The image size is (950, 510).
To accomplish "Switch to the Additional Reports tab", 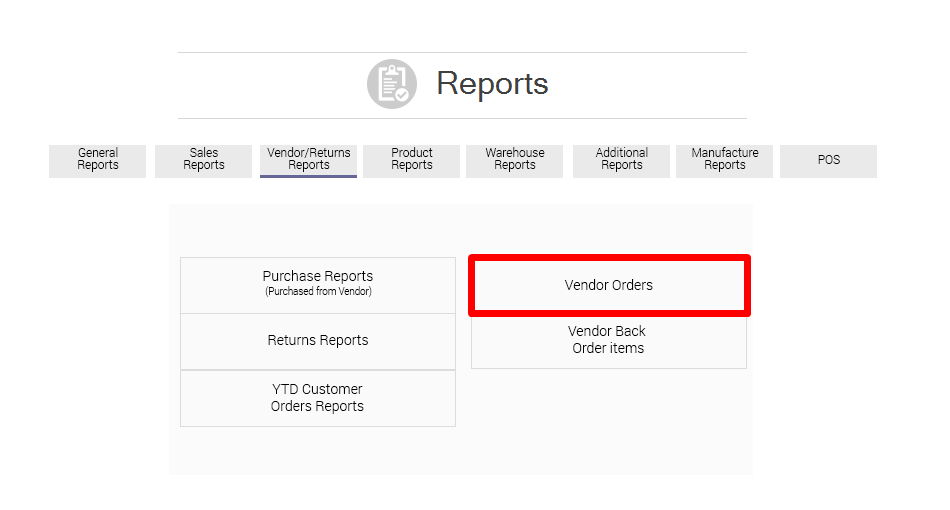I will [x=621, y=160].
